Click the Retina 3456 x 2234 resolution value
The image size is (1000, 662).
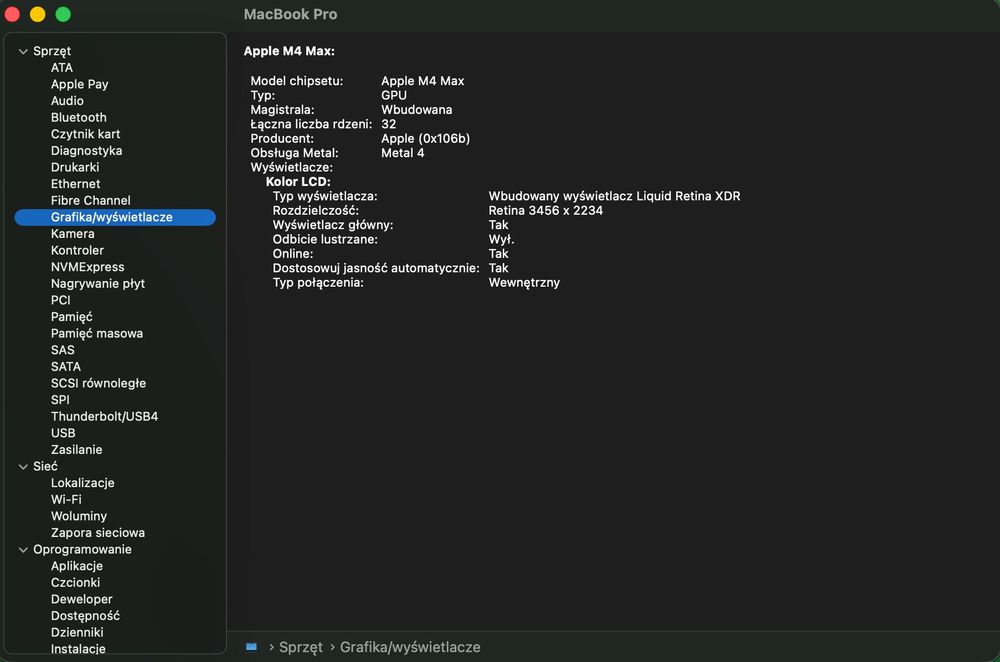coord(545,211)
